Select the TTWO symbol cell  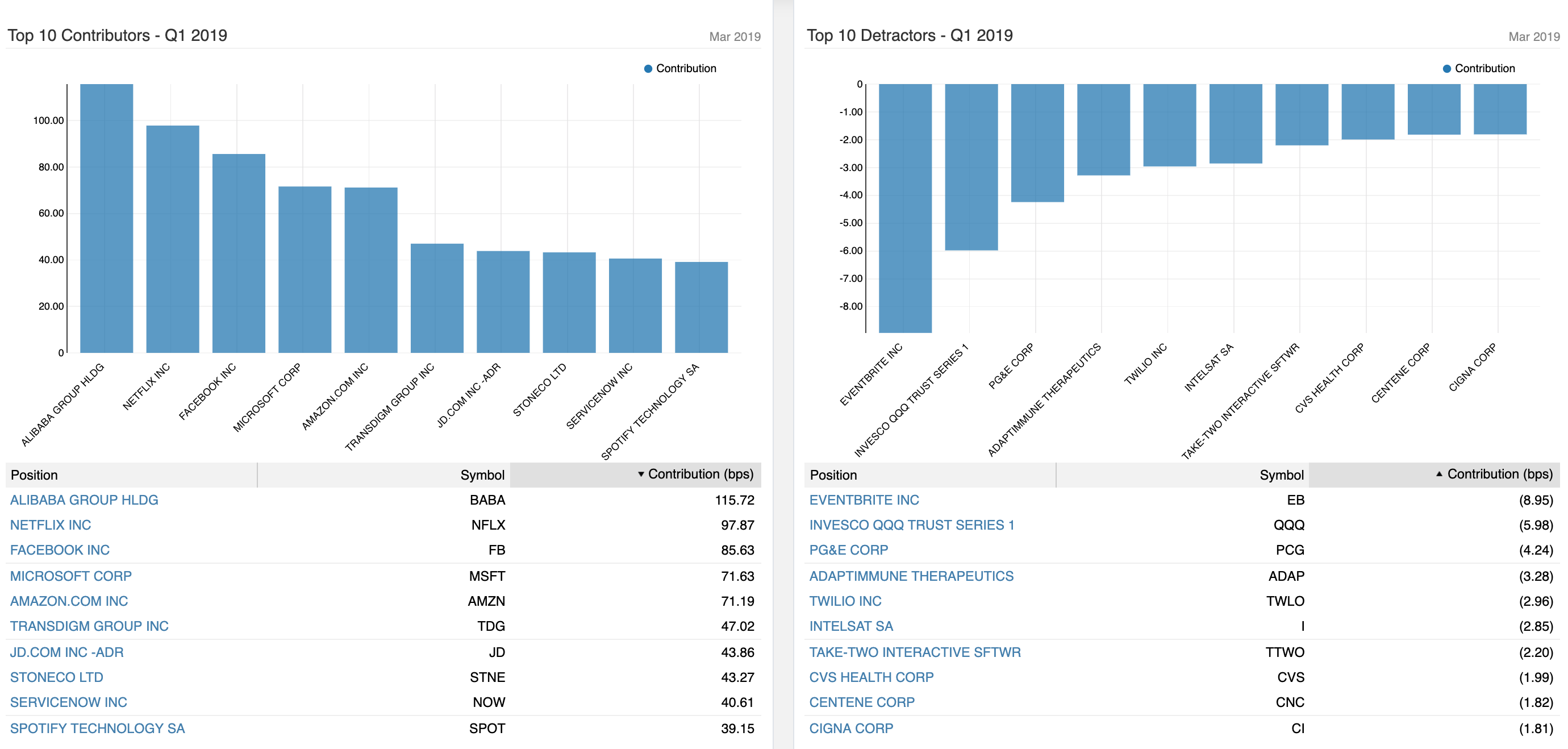[1285, 652]
